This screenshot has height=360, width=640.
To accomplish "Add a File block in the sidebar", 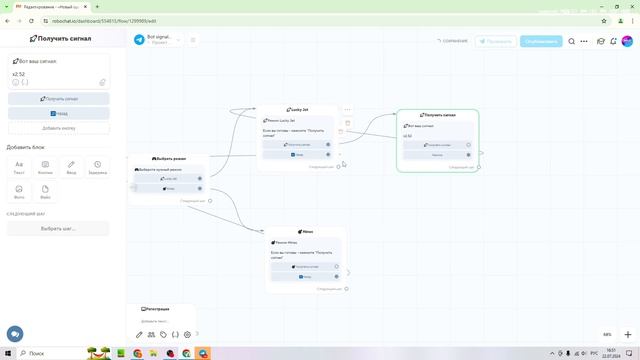I will [45, 192].
